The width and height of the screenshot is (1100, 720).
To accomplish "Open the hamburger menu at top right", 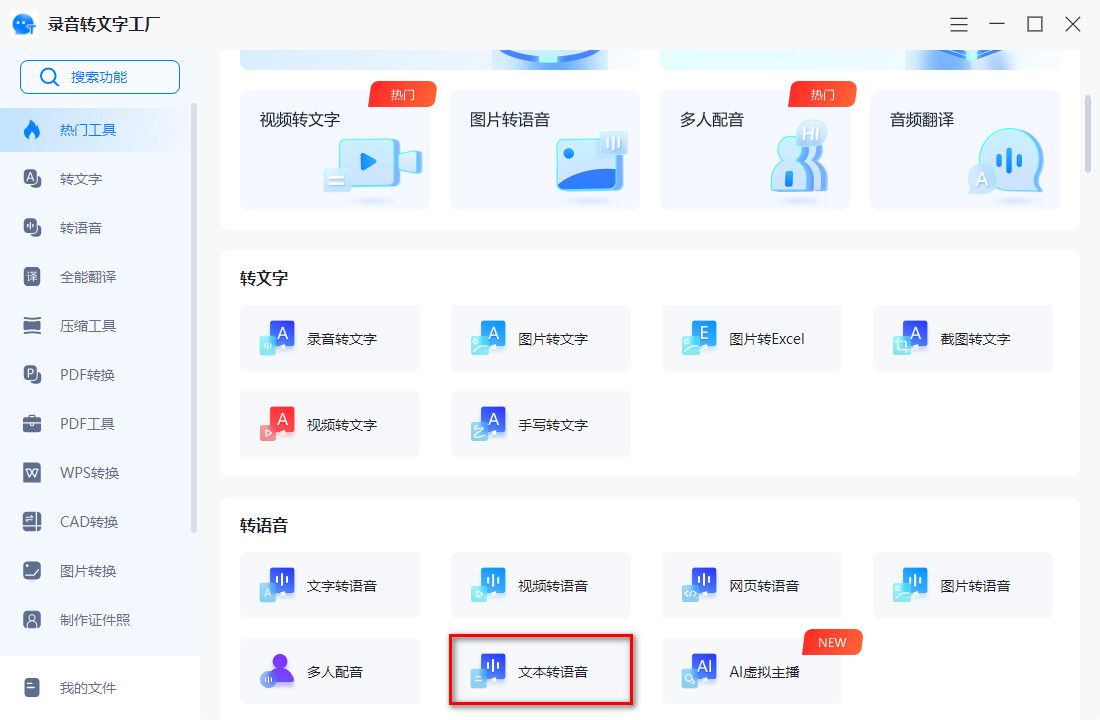I will 958,24.
